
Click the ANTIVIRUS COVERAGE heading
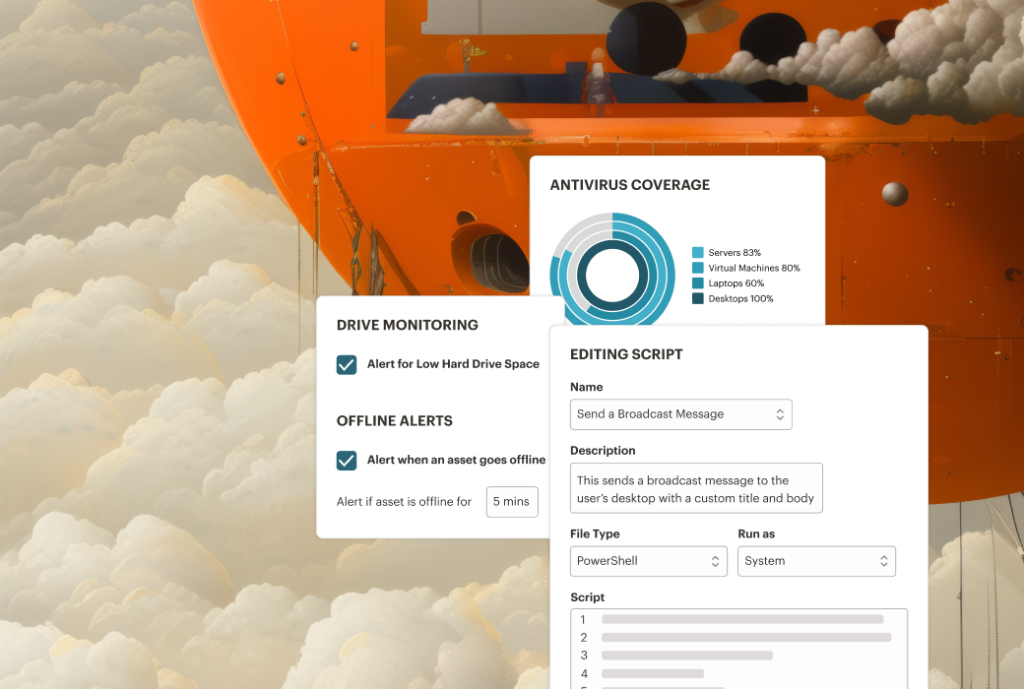pyautogui.click(x=631, y=185)
